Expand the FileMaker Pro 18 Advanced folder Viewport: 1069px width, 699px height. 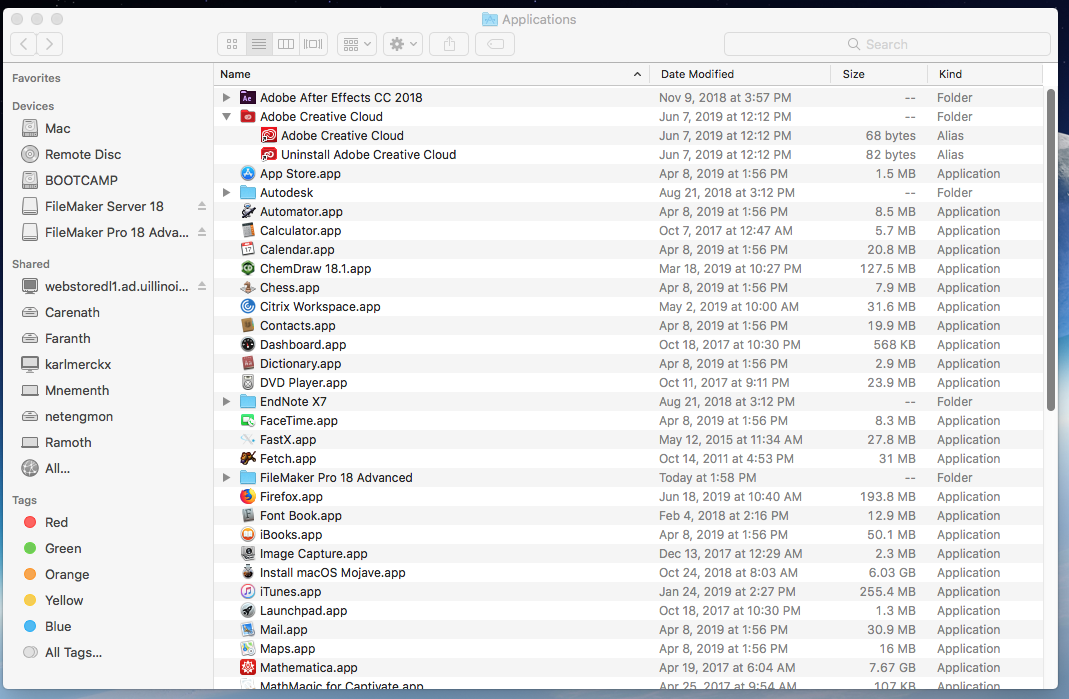tap(226, 478)
